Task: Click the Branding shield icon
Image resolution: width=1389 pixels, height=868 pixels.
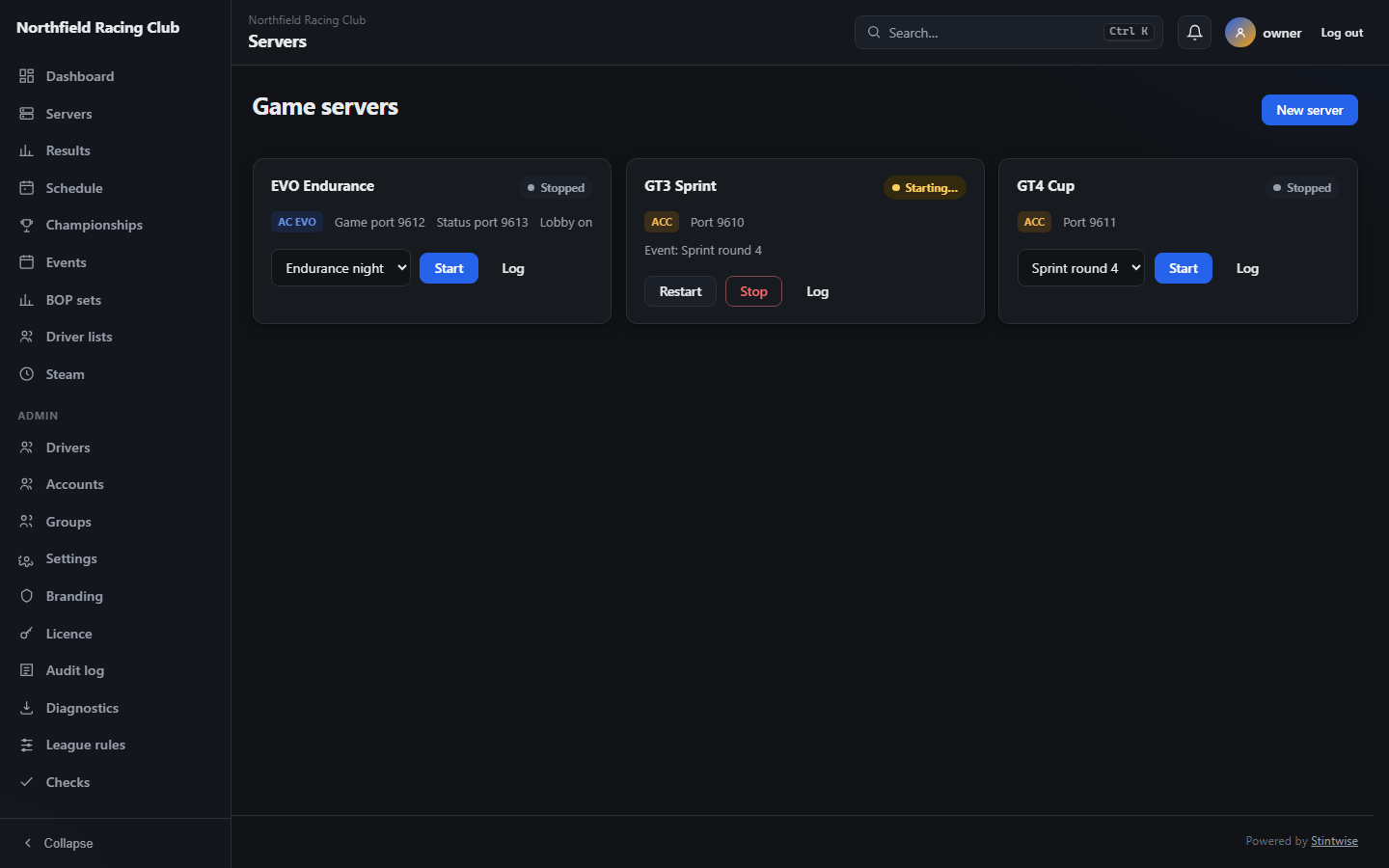Action: 27,596
